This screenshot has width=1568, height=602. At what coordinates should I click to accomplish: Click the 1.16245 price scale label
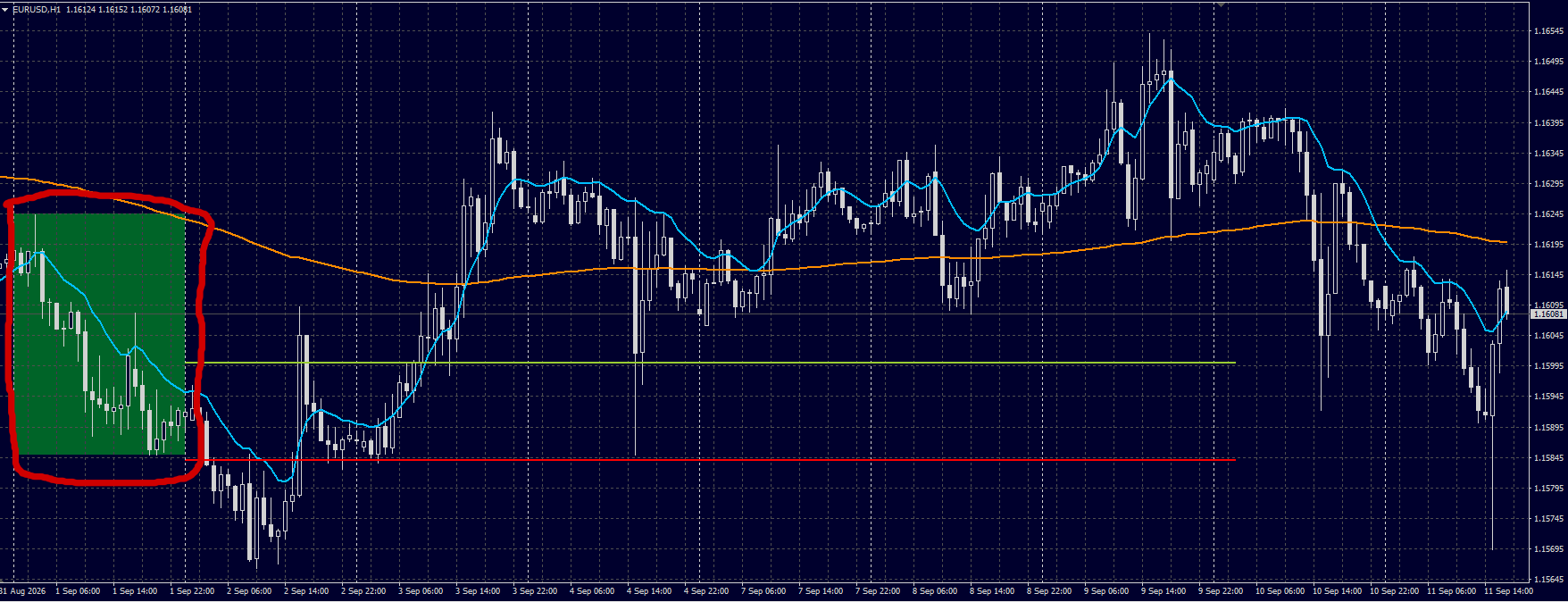tap(1548, 214)
